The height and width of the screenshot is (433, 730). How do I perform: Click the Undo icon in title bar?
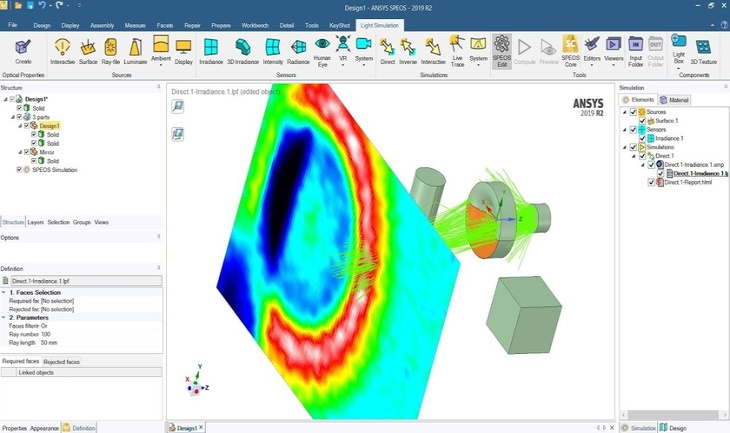(42, 6)
